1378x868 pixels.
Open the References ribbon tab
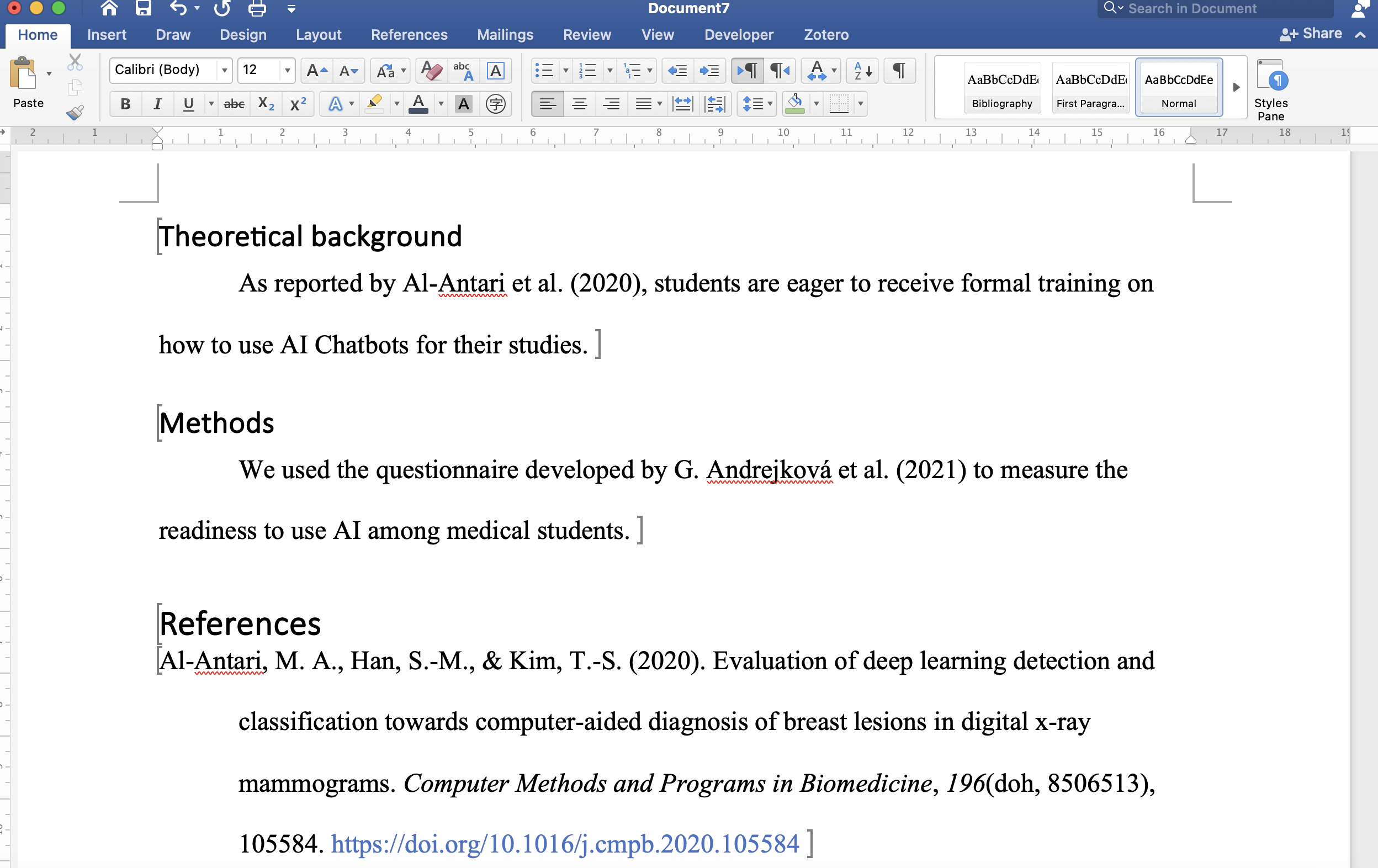409,34
